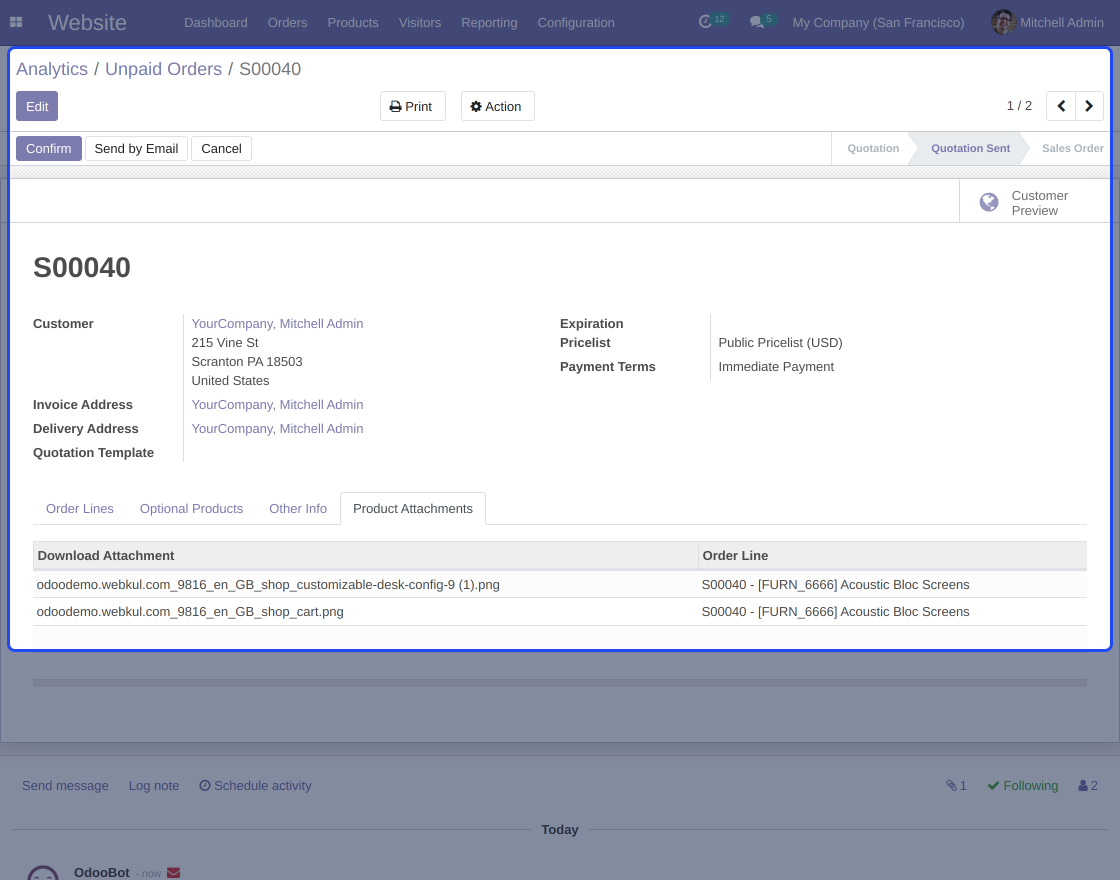
Task: Open the Action dropdown
Action: tap(497, 106)
